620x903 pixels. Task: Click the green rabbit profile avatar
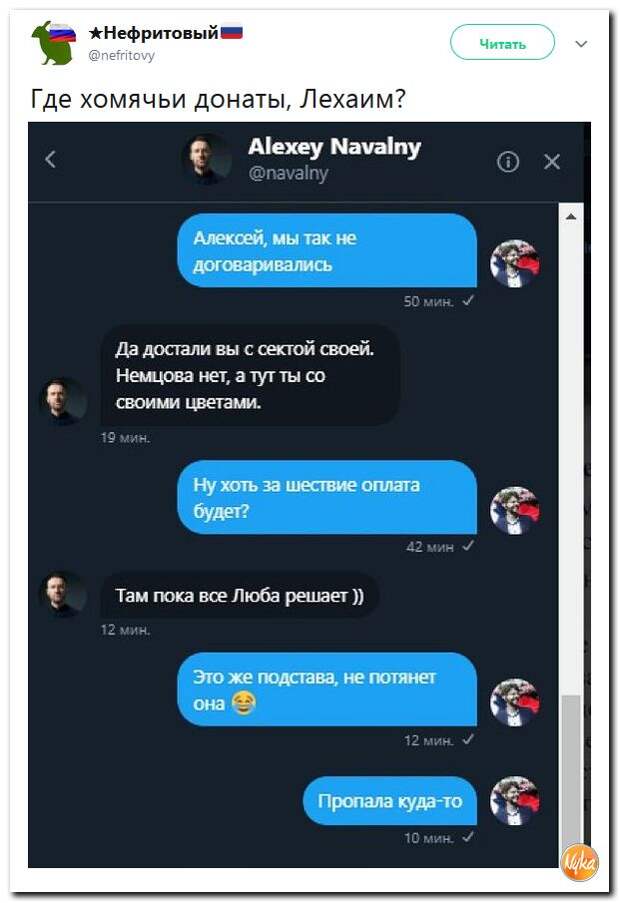click(x=54, y=43)
